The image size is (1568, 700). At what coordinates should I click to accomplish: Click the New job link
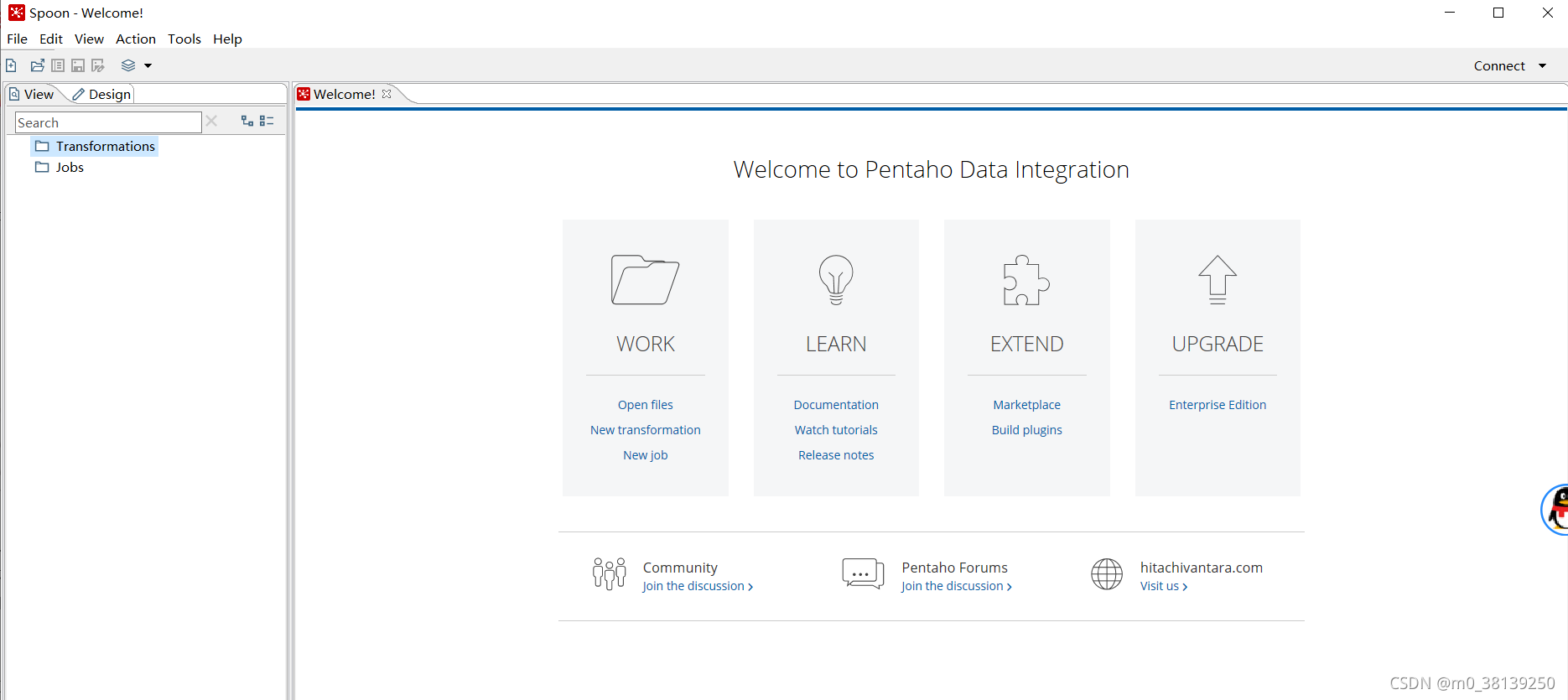pos(646,455)
